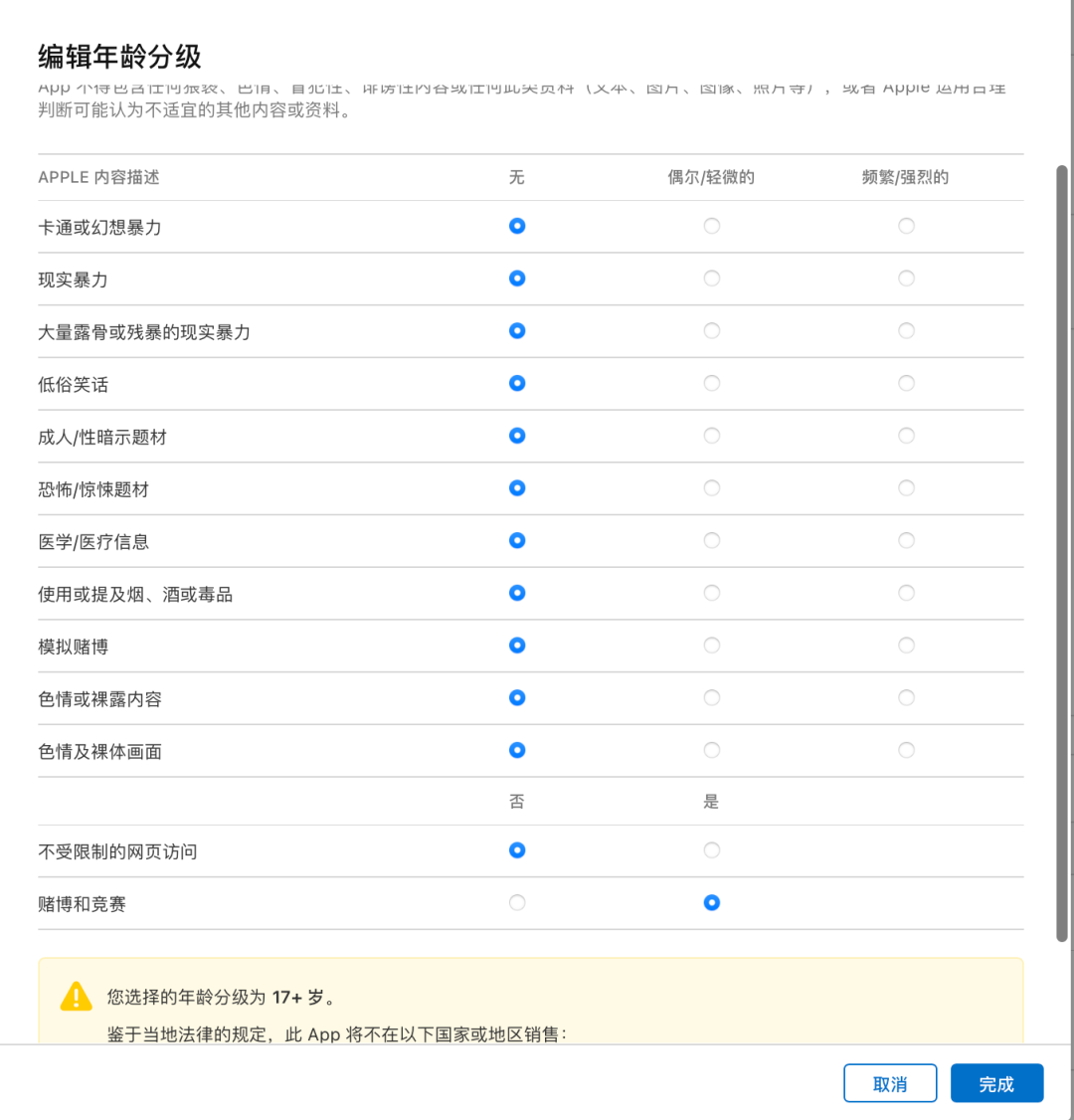Select 无 for 大量露骨或残暴的现实暴力
This screenshot has height=1120, width=1074.
(517, 330)
